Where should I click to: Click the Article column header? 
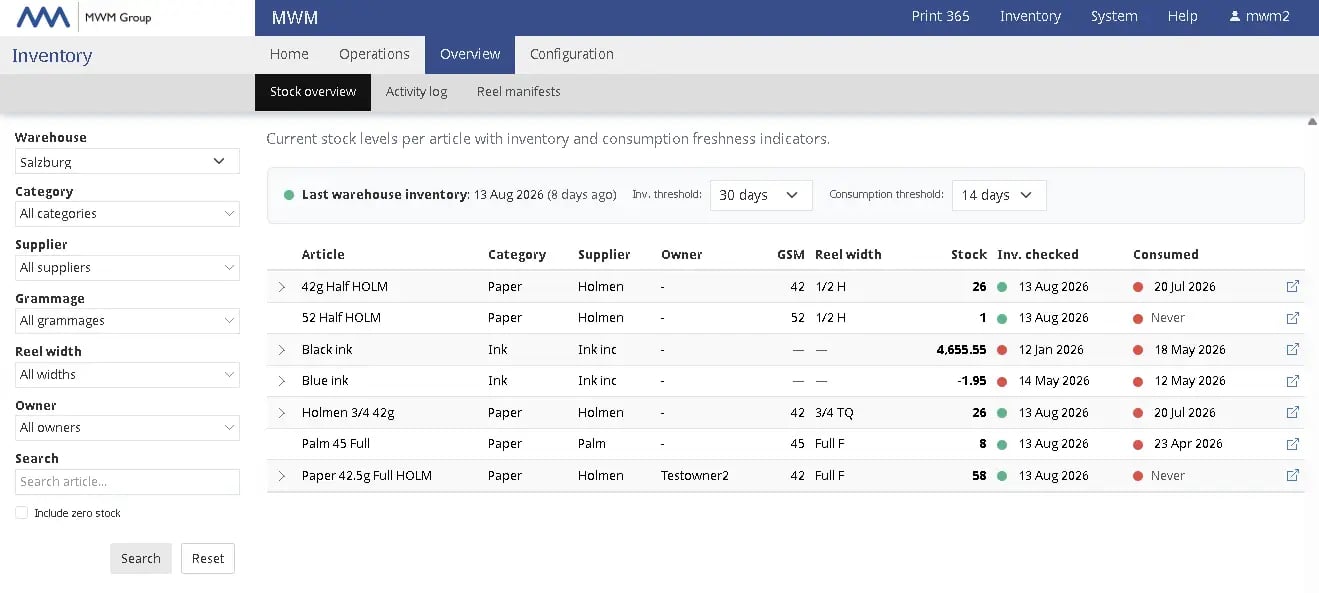pyautogui.click(x=323, y=254)
